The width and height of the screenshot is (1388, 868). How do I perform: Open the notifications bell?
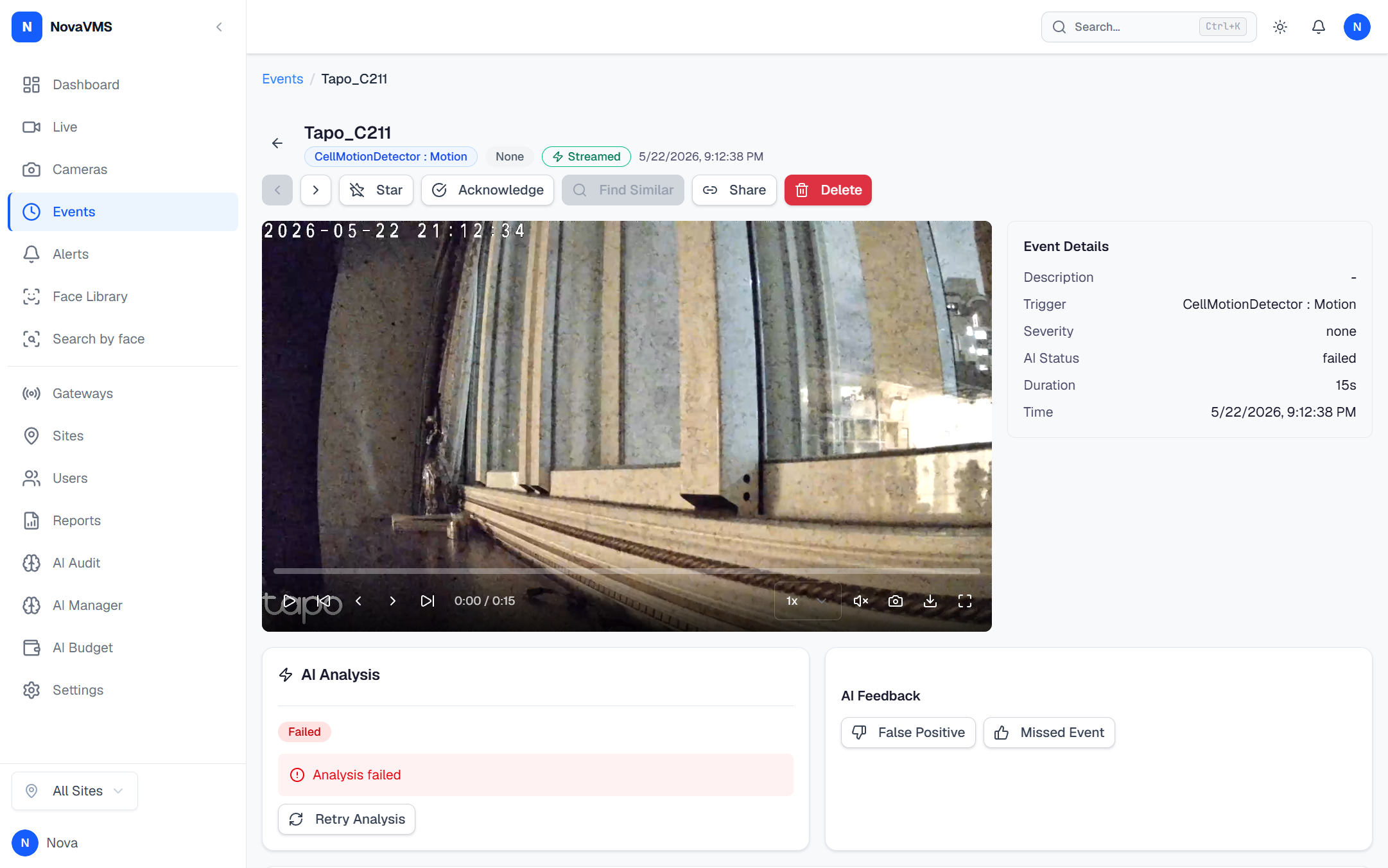coord(1319,27)
